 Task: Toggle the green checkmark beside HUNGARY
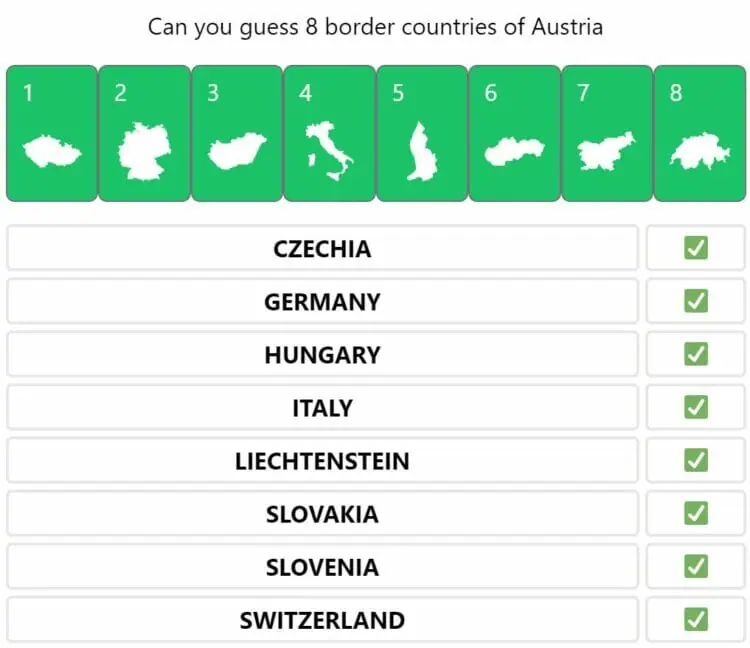(x=696, y=354)
